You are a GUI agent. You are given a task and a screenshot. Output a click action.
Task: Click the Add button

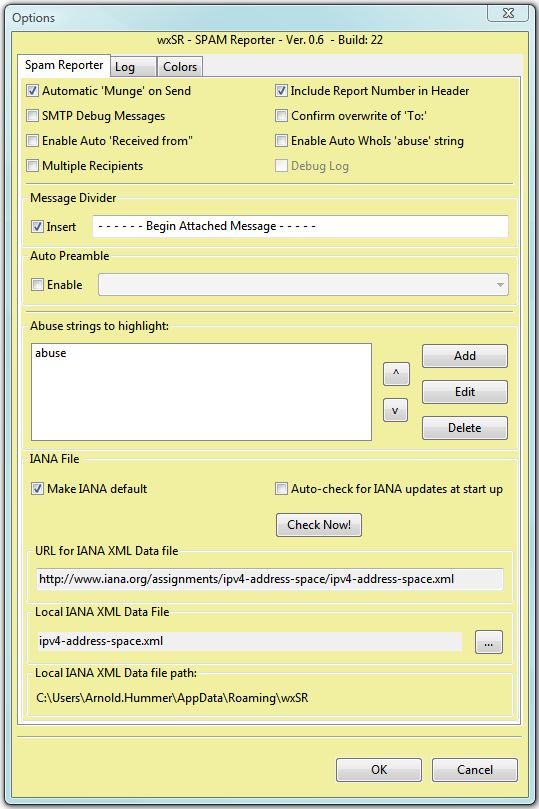point(465,356)
